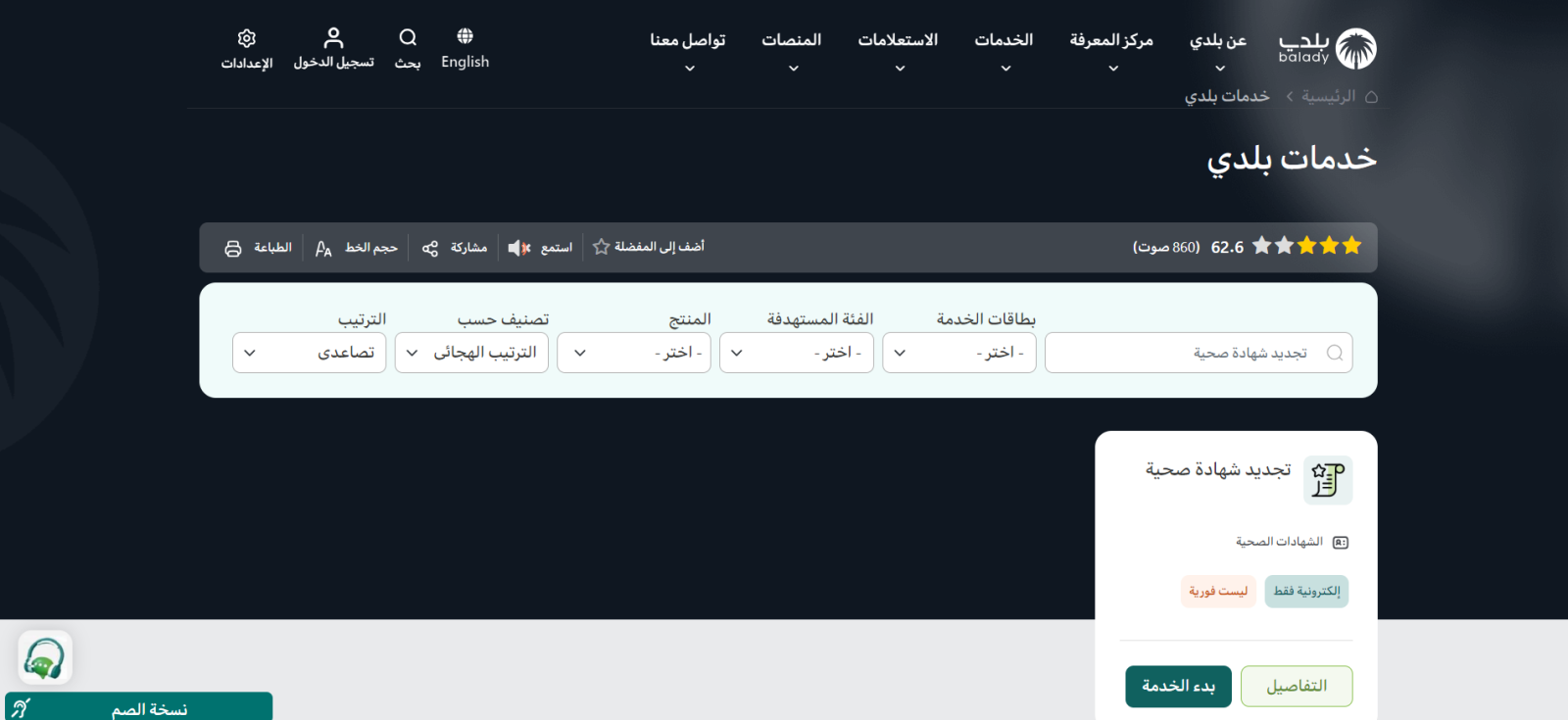The image size is (1568, 720).
Task: Click the printer icon (الطباعة)
Action: coord(233,248)
